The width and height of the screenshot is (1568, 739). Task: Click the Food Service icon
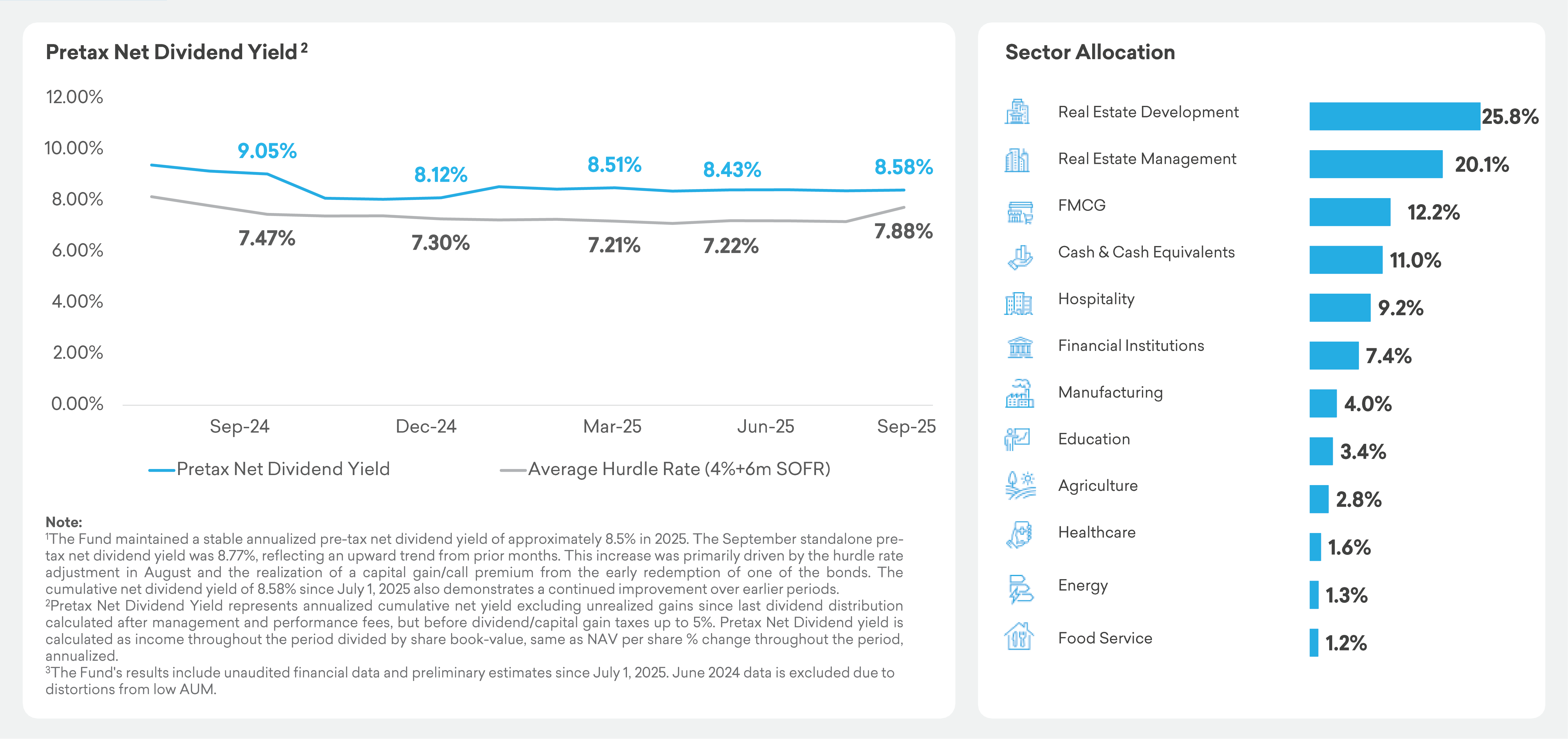coord(1018,637)
